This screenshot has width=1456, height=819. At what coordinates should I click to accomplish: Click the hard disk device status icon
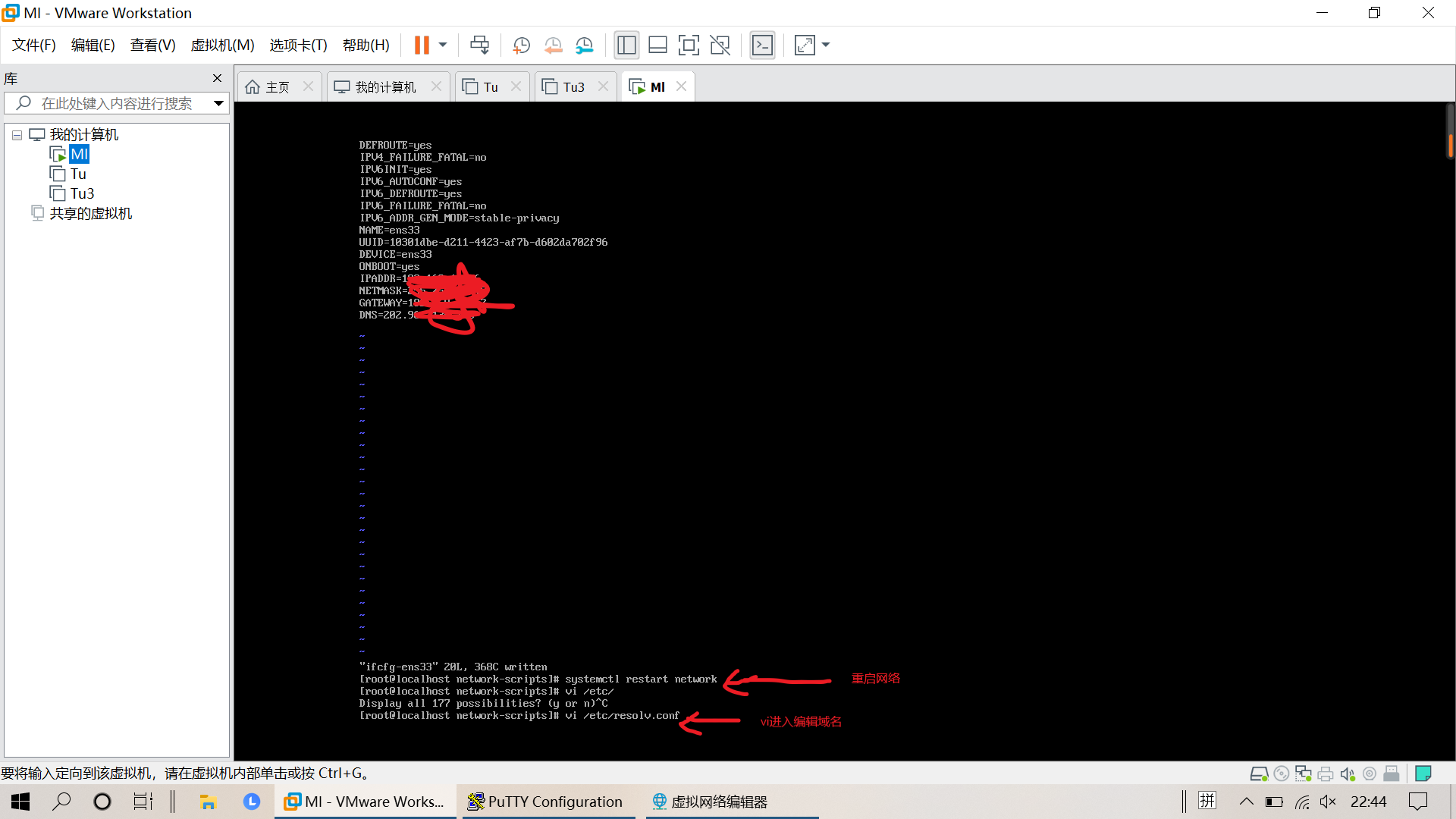tap(1259, 773)
